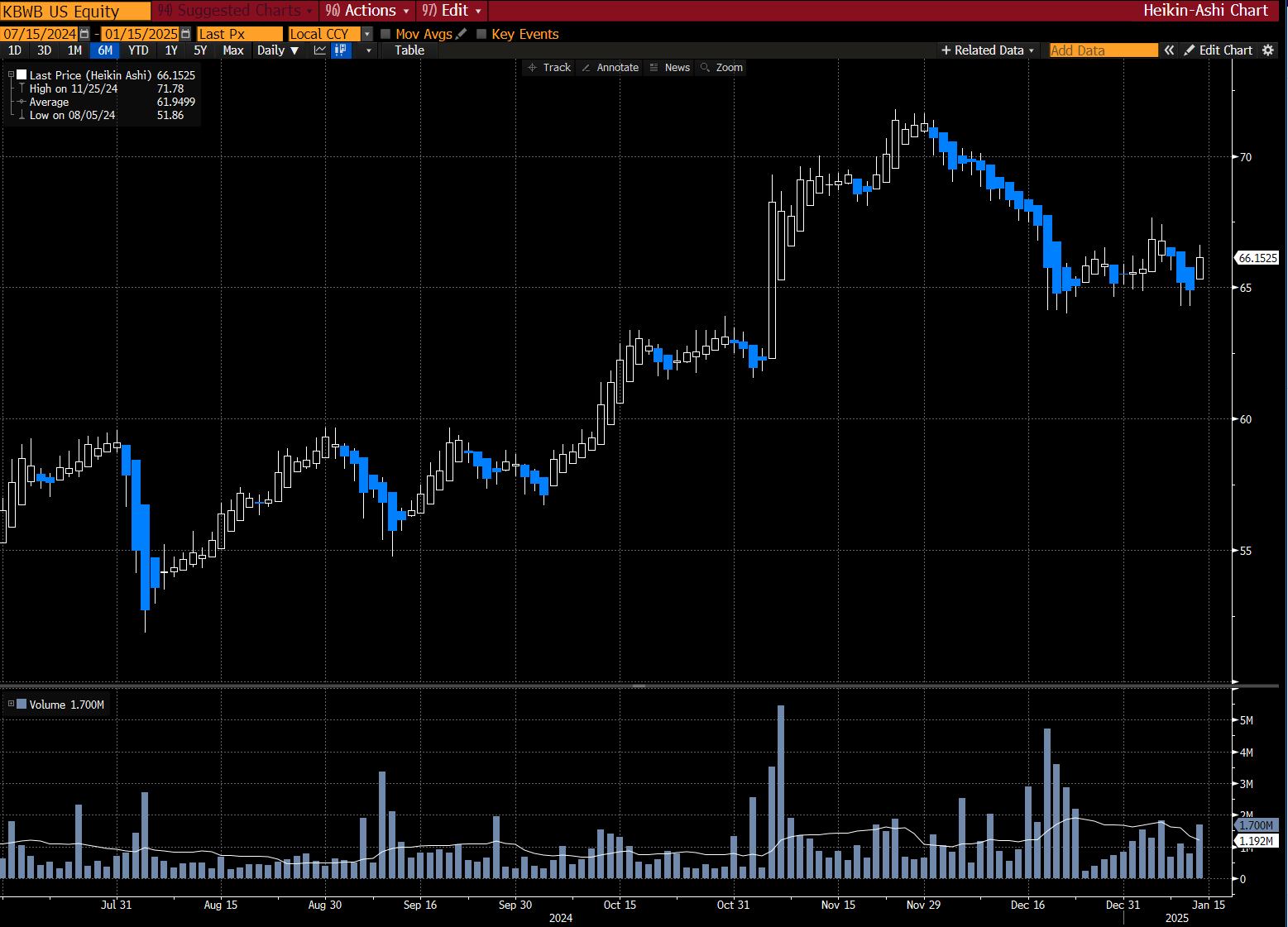Open the Daily periodicity dropdown
Viewport: 1288px width, 927px height.
coord(278,50)
